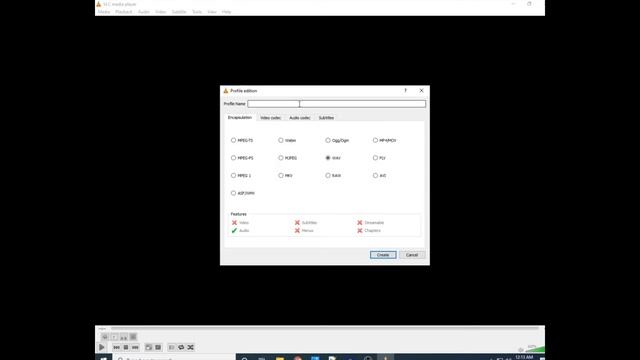The image size is (640, 360).
Task: Select the AVI encapsulation option
Action: (x=380, y=176)
